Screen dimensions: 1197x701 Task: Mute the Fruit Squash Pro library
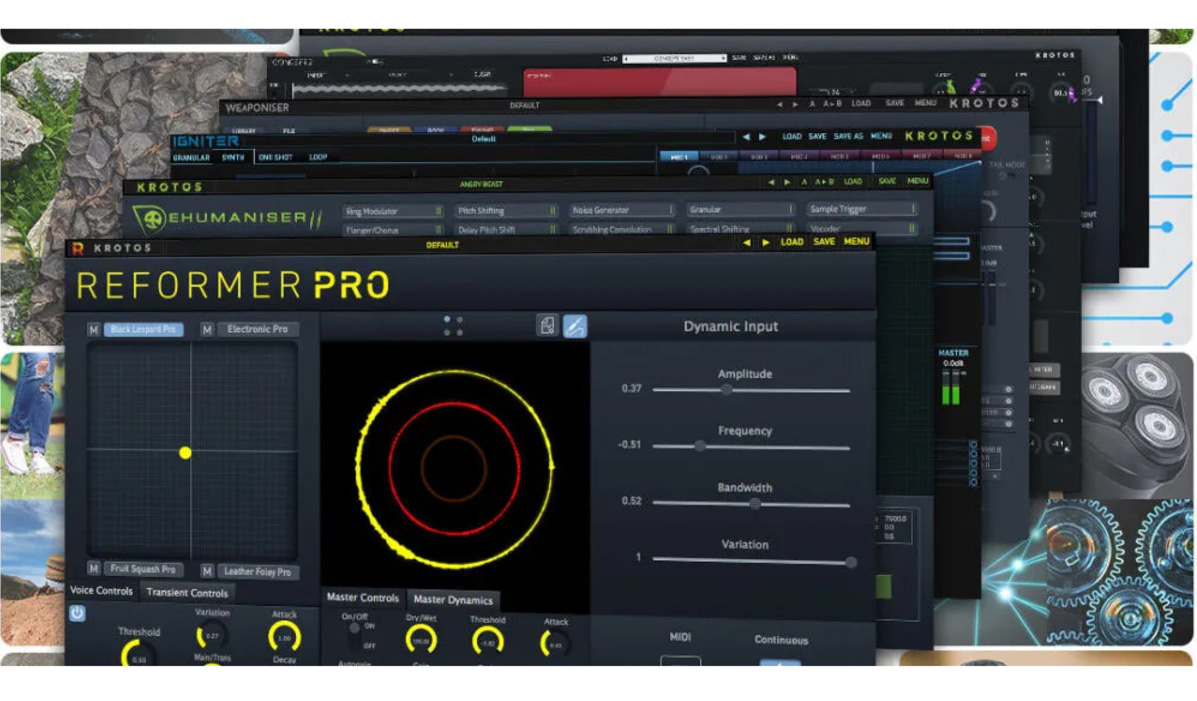coord(93,570)
